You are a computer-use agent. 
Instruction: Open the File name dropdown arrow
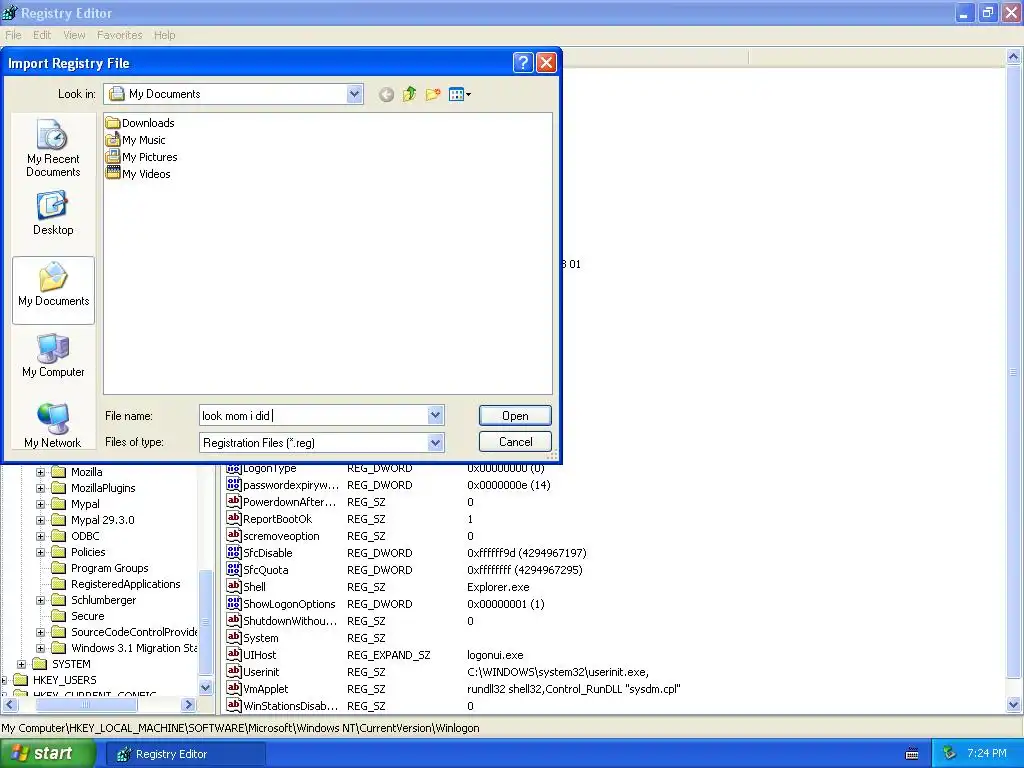pyautogui.click(x=436, y=415)
